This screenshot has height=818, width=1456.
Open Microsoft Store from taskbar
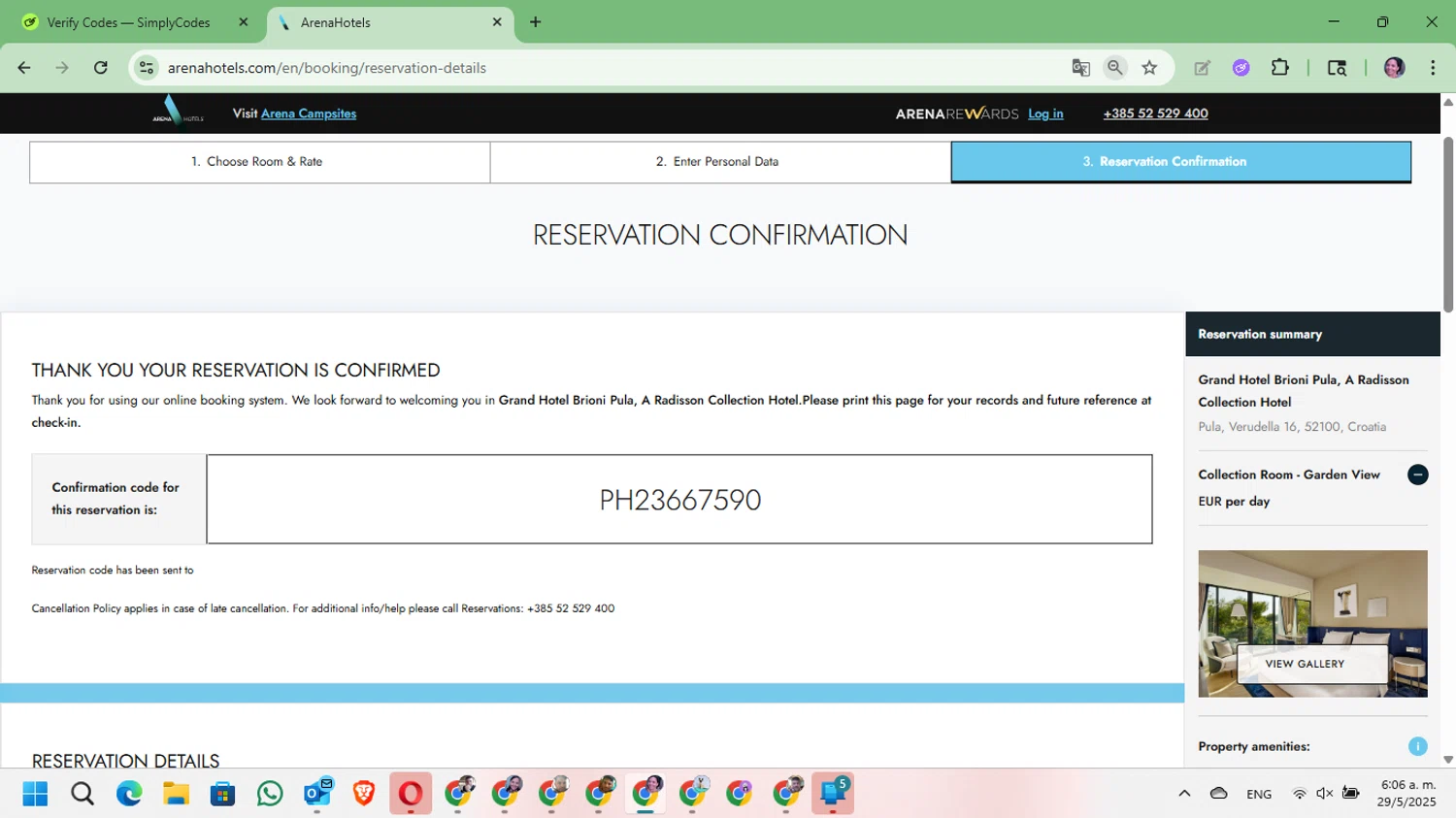222,794
